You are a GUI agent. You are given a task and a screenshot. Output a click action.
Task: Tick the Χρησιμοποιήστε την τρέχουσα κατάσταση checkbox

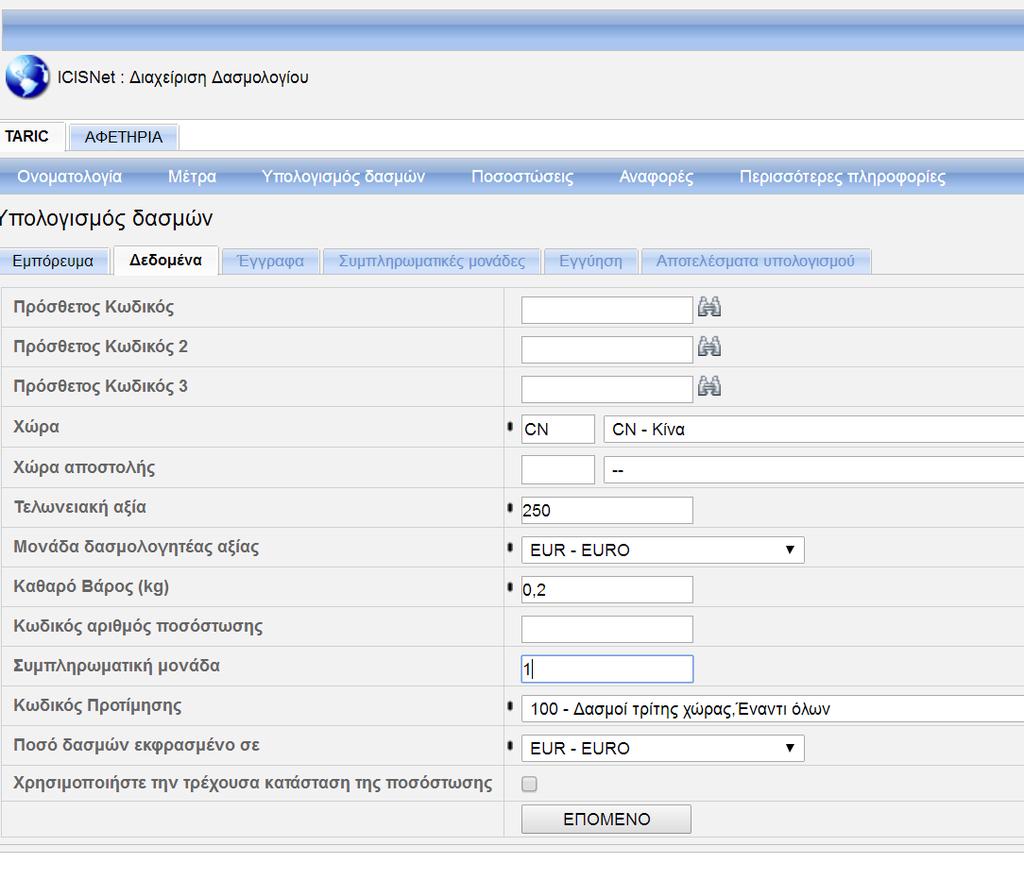(x=529, y=783)
